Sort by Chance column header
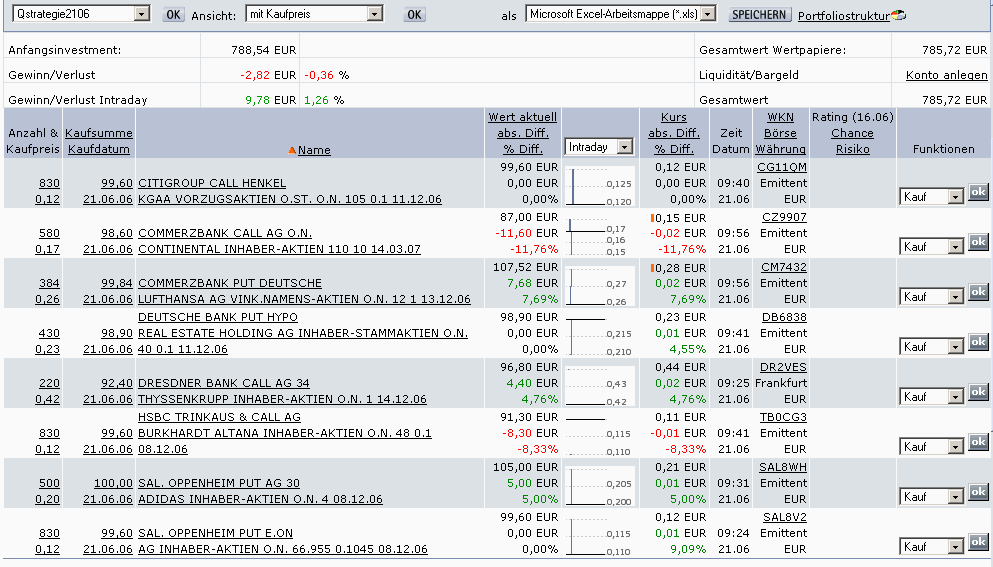The image size is (993, 567). (x=852, y=133)
